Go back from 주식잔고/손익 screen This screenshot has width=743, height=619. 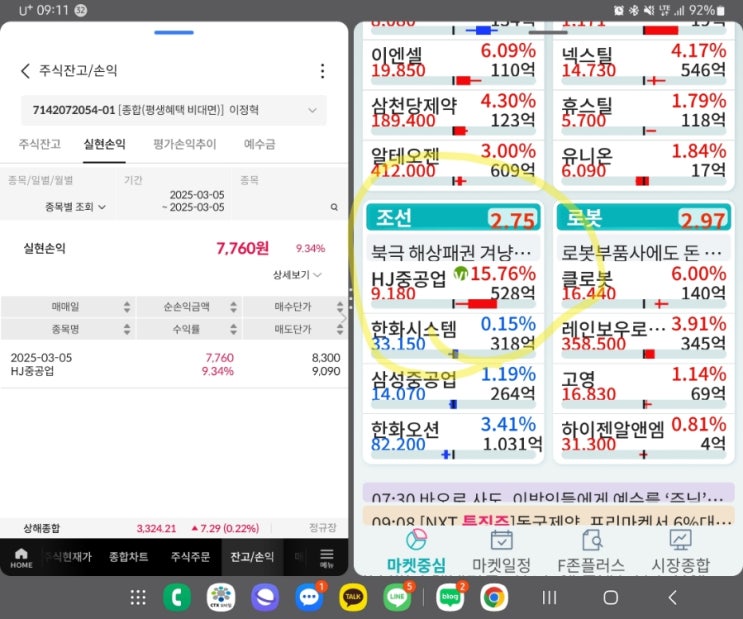coord(26,71)
